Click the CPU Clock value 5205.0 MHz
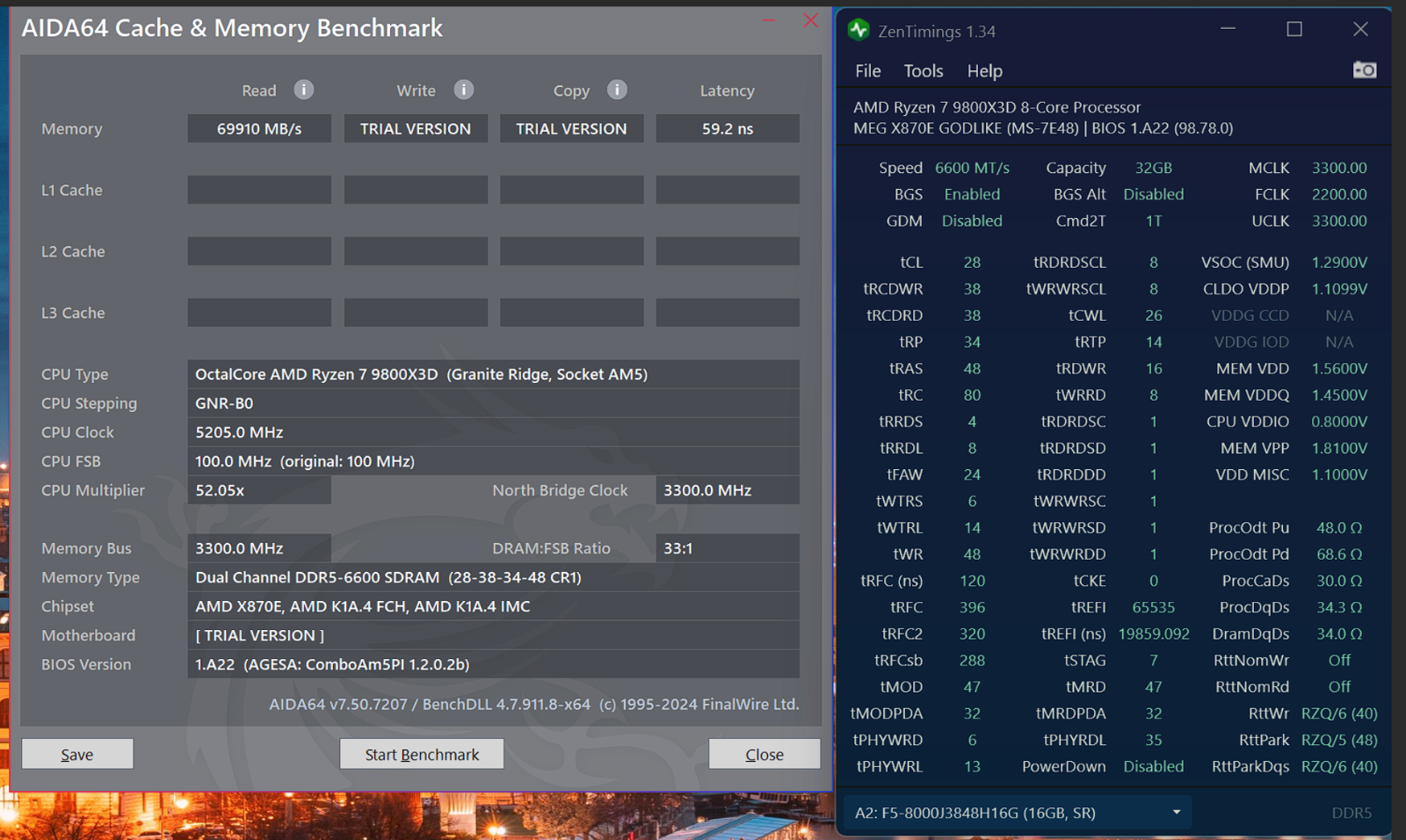 pos(494,432)
